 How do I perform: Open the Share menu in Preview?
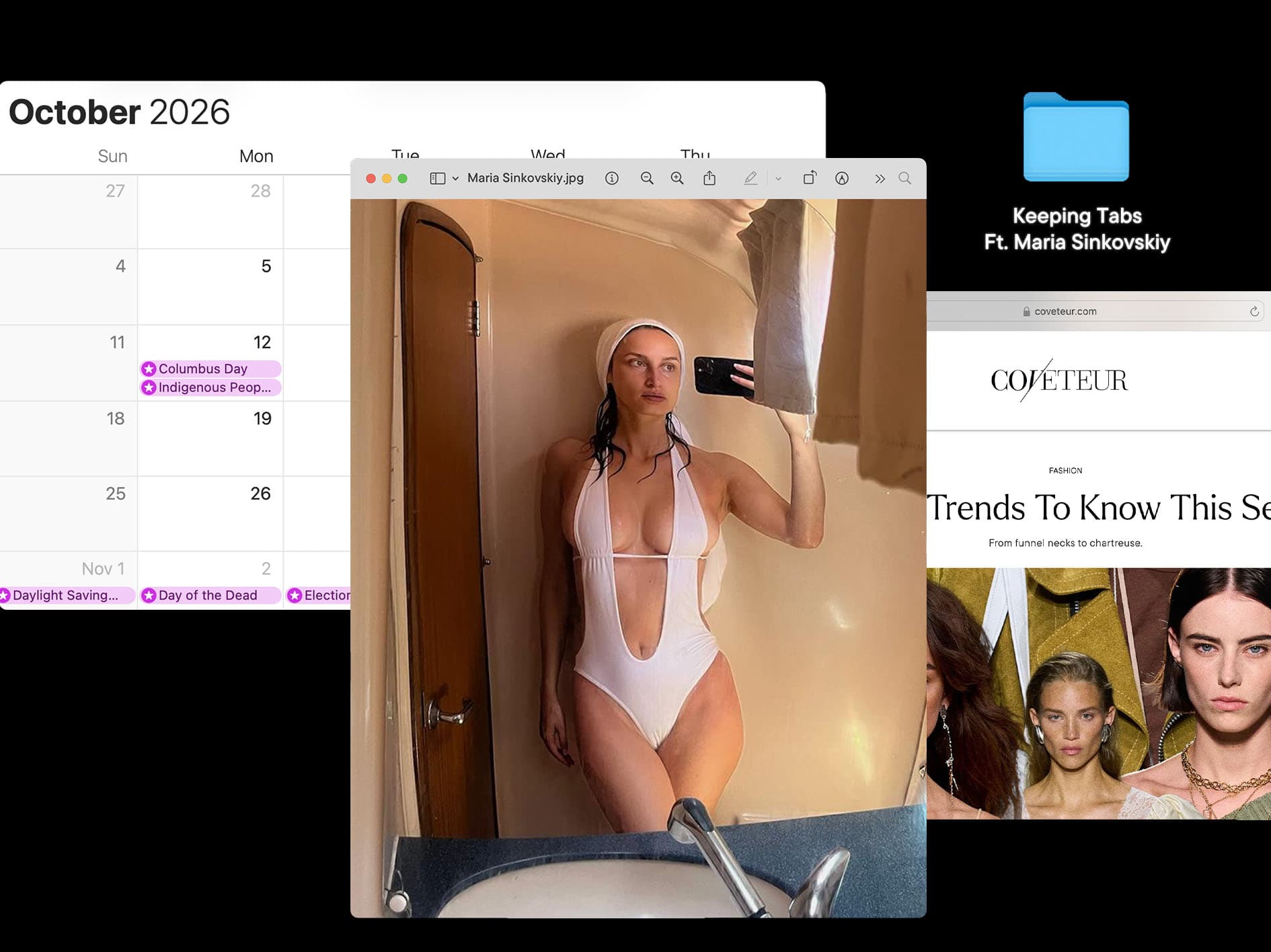click(x=709, y=178)
